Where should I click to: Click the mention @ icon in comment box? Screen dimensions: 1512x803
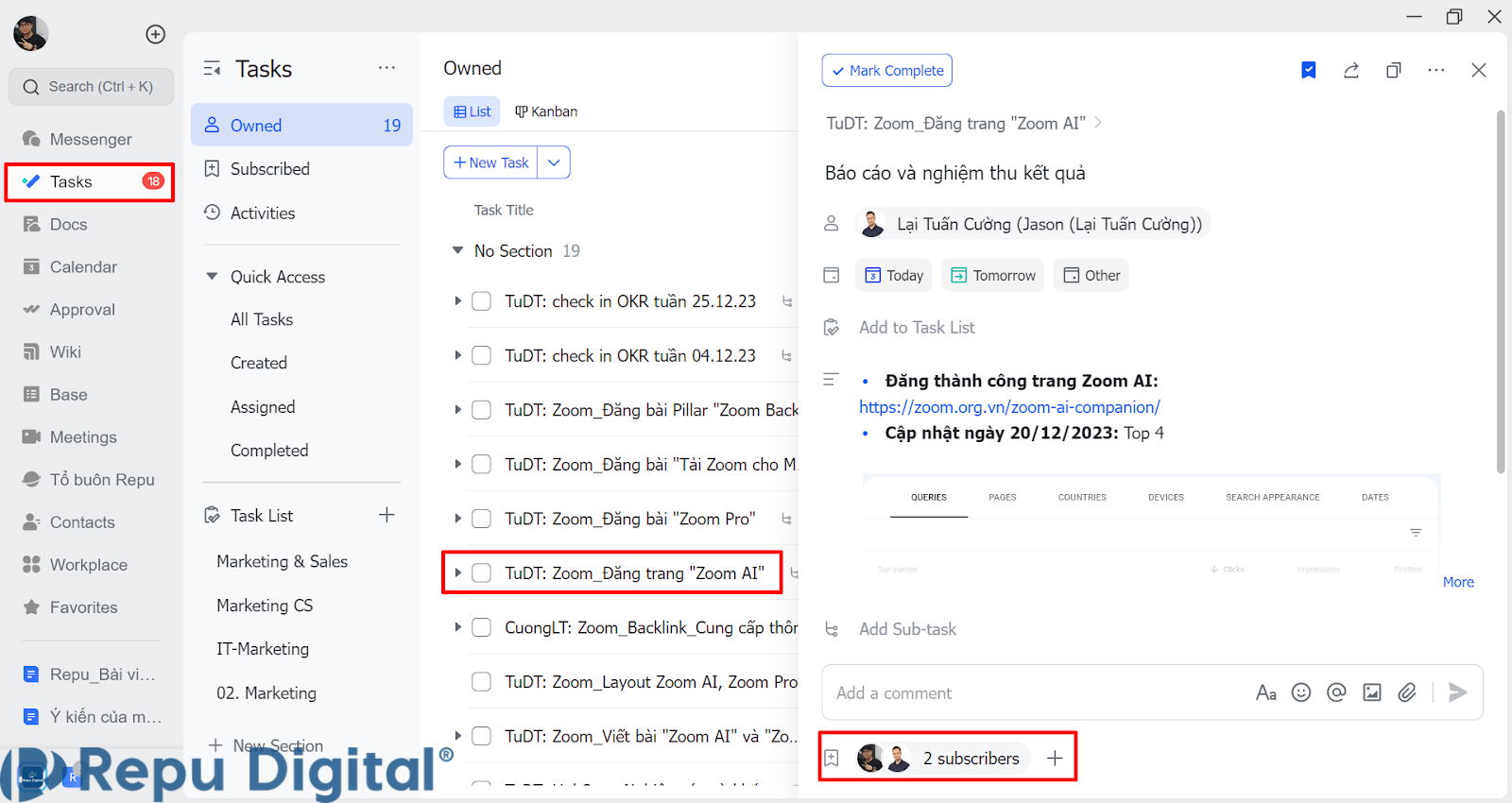click(x=1336, y=692)
